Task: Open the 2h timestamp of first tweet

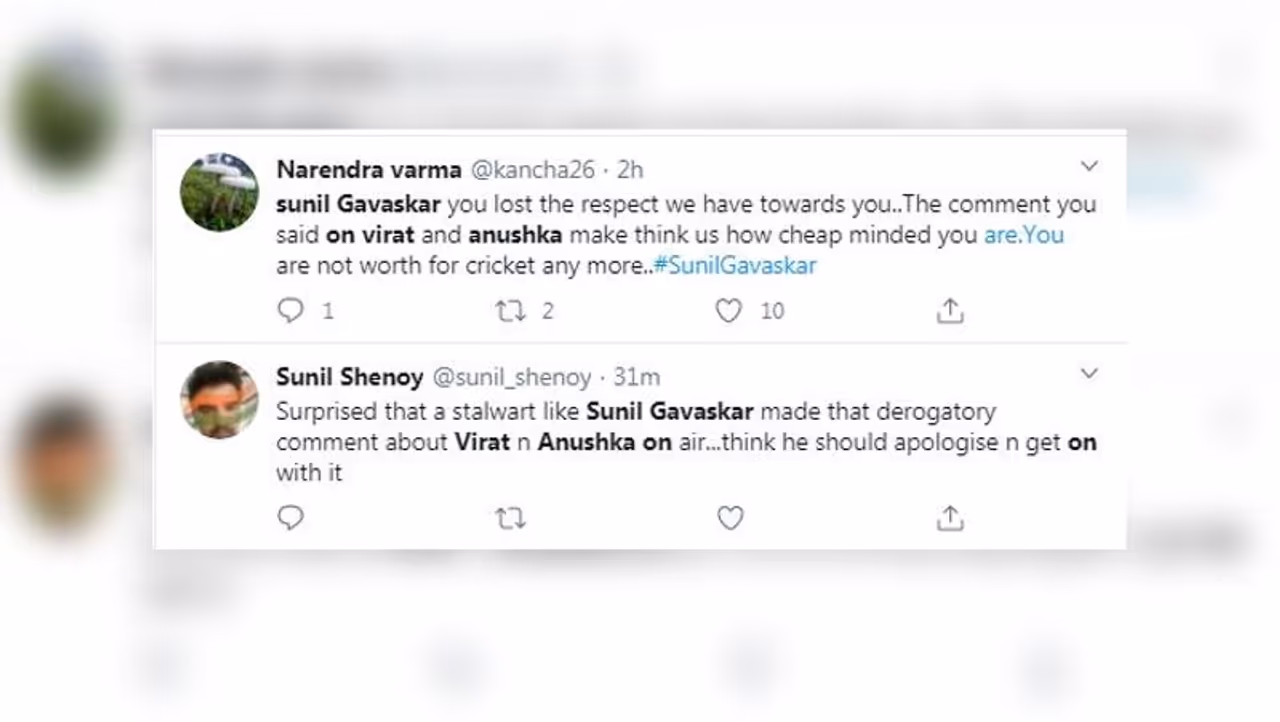Action: click(x=630, y=169)
